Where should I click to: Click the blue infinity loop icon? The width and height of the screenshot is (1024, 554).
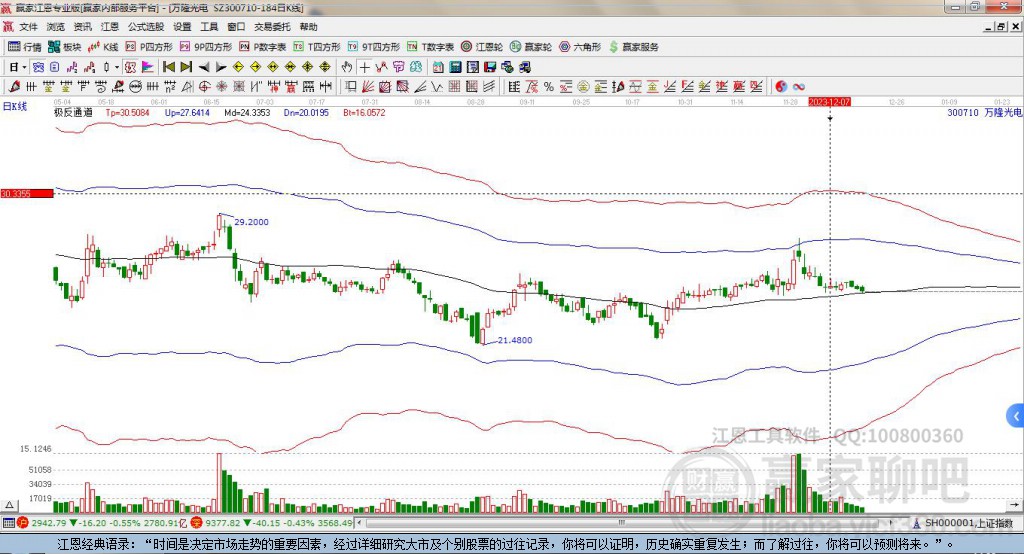coord(799,86)
